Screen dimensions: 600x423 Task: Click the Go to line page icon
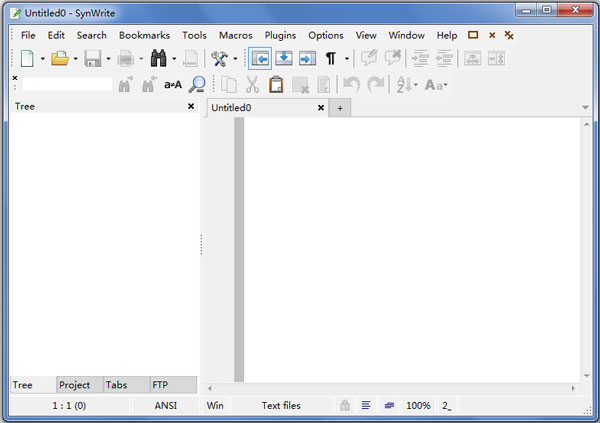191,59
